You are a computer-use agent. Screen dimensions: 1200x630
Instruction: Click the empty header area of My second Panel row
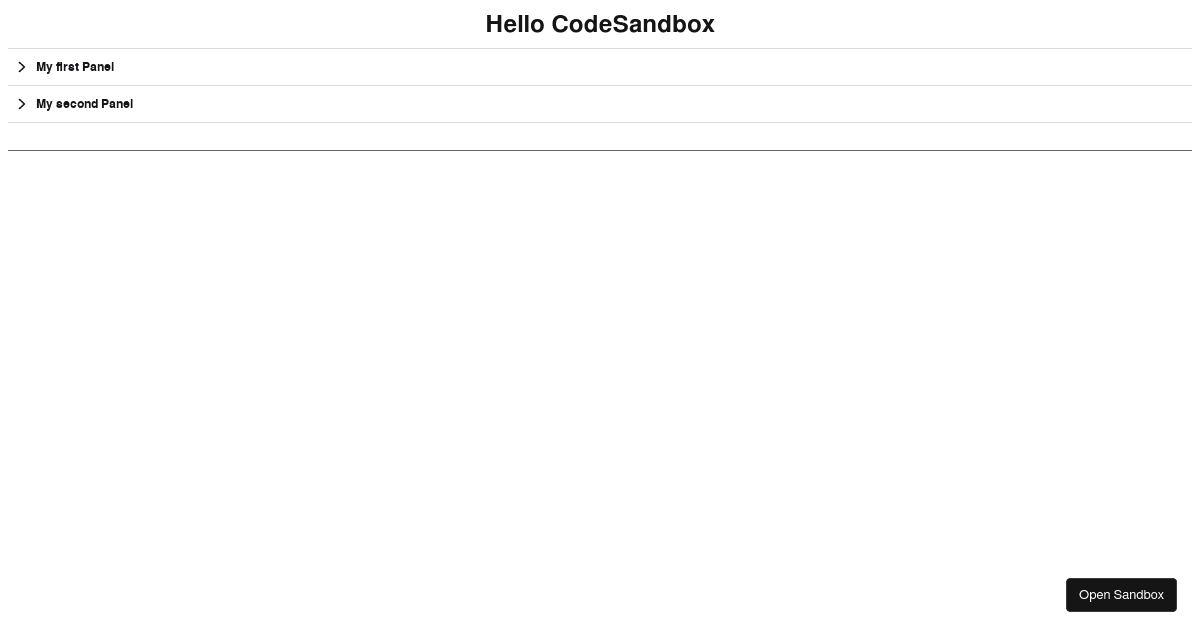660,104
